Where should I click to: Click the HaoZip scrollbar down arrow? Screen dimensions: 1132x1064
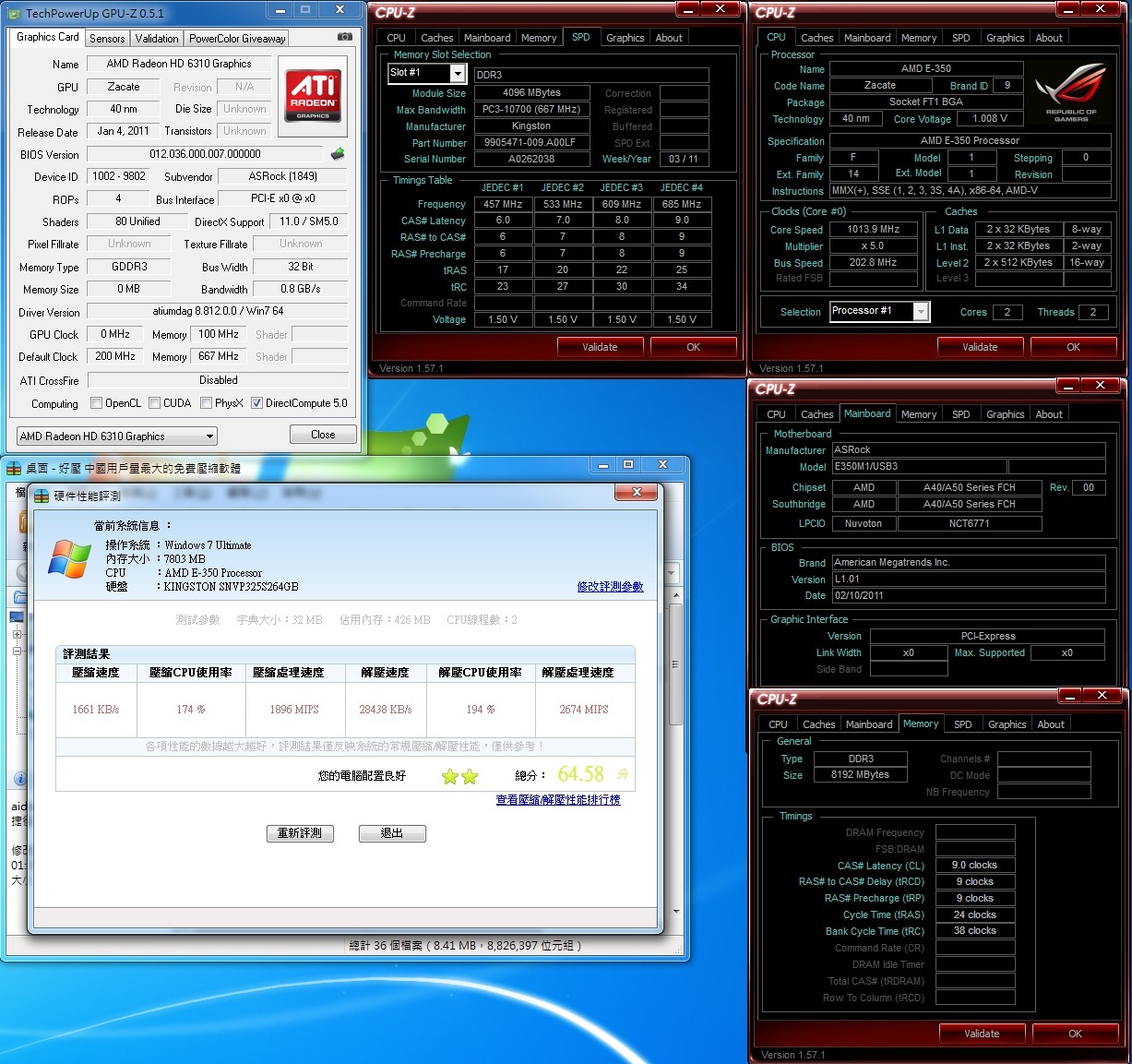pos(676,911)
